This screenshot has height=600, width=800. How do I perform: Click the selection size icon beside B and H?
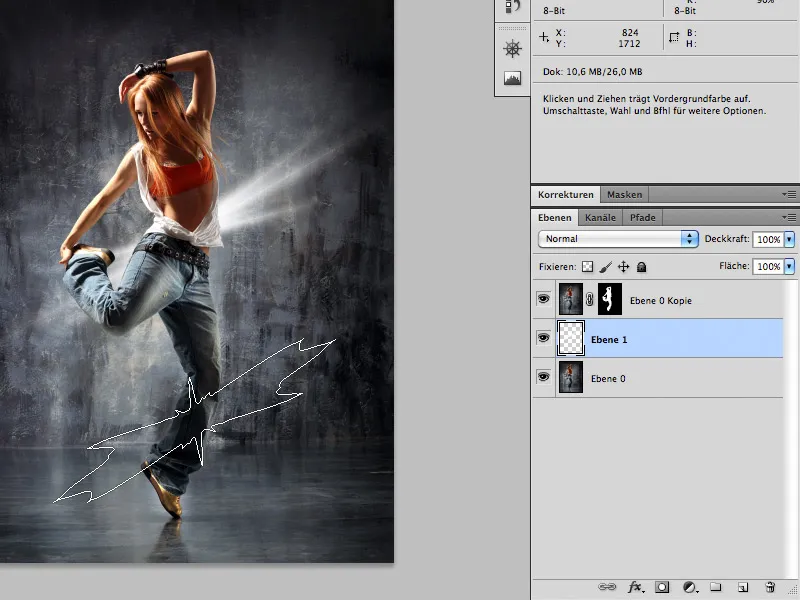point(674,37)
